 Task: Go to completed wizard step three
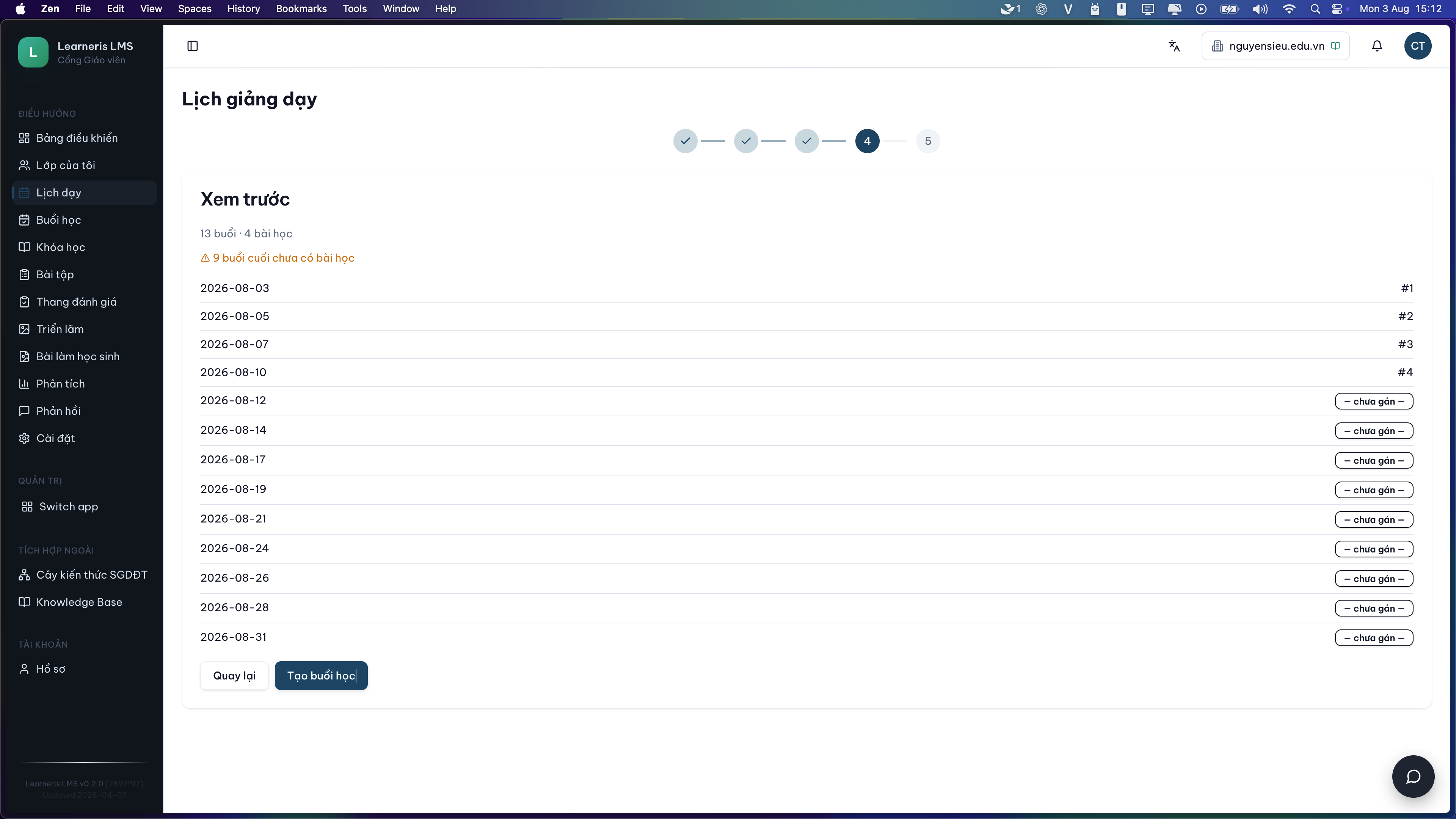(x=806, y=141)
